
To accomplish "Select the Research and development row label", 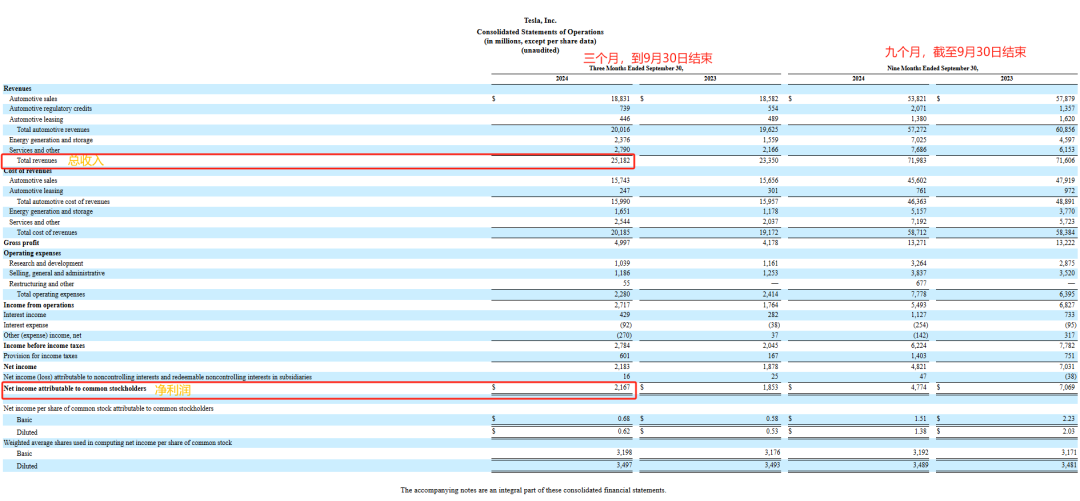I will [x=46, y=263].
